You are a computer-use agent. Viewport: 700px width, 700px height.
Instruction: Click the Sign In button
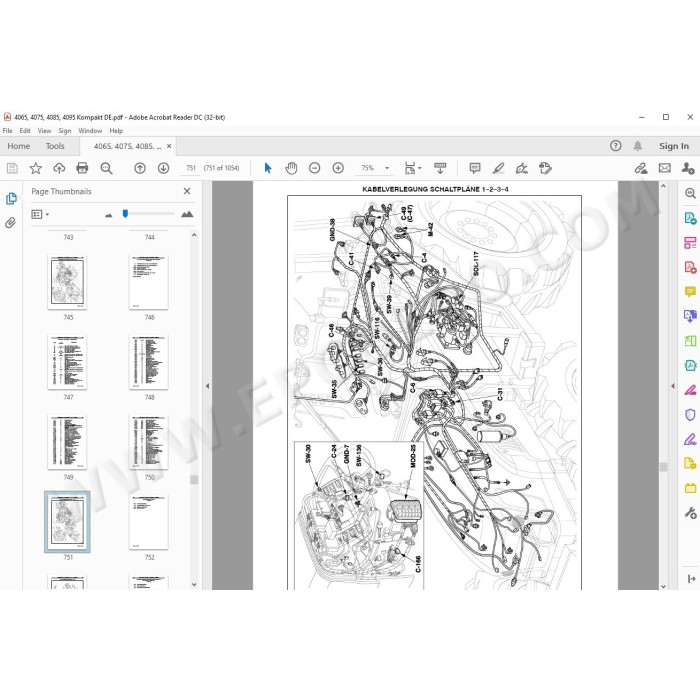coord(674,146)
